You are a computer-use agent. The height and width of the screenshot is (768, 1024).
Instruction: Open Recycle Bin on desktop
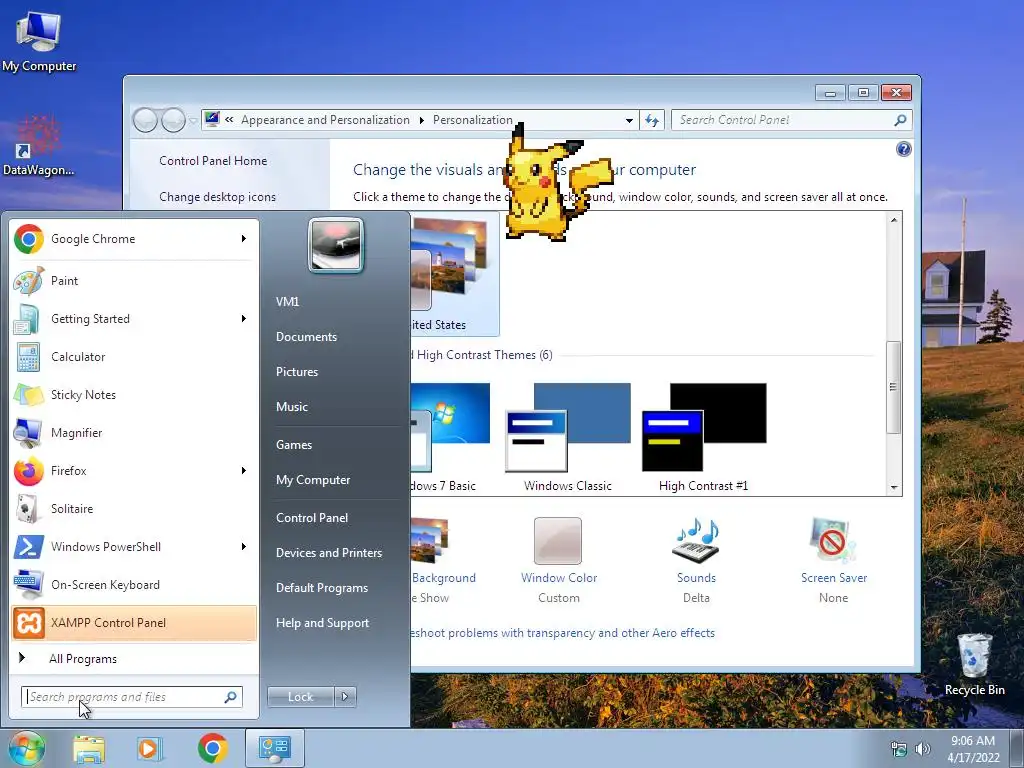[974, 664]
